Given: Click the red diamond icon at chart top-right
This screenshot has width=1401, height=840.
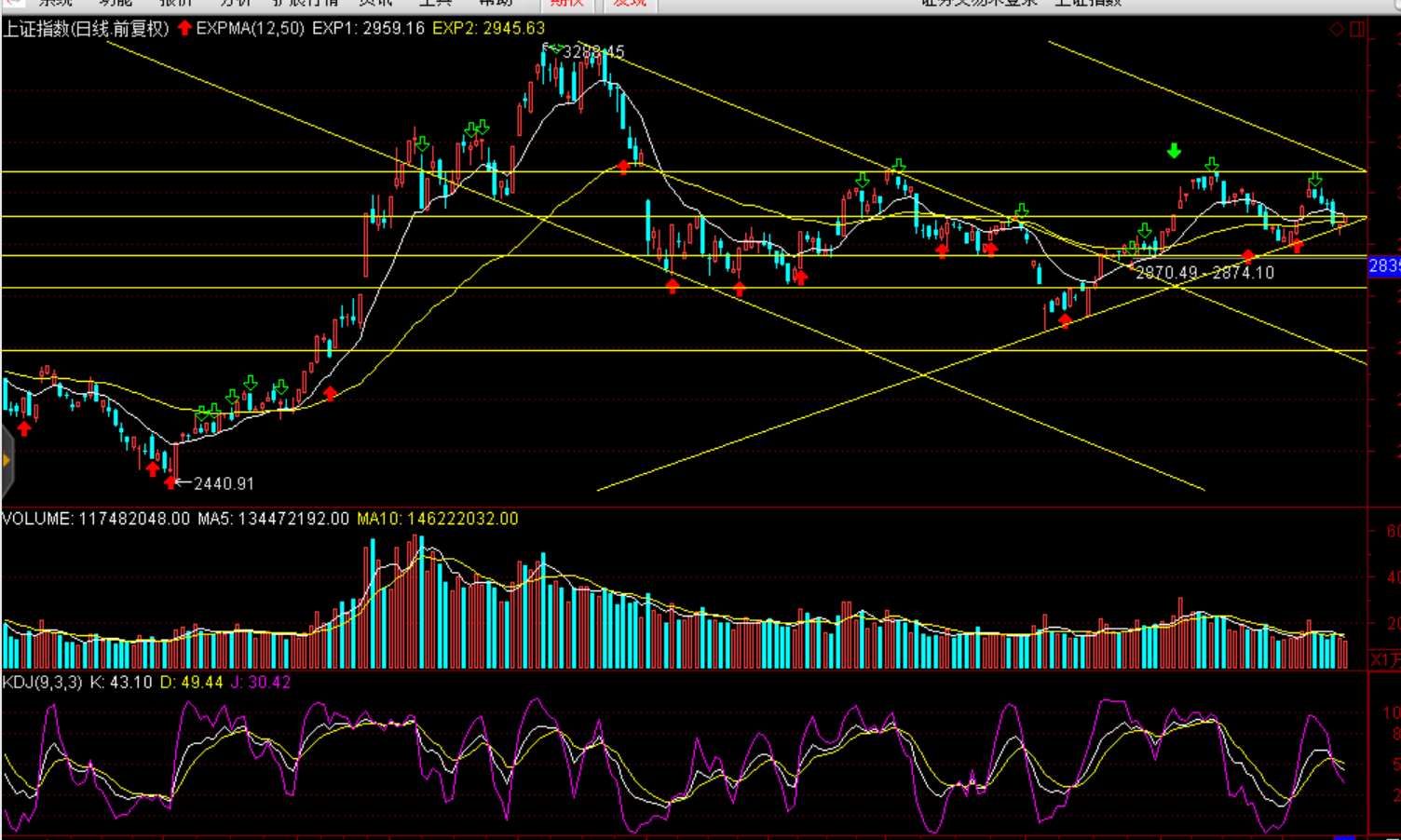Looking at the screenshot, I should (x=1336, y=30).
